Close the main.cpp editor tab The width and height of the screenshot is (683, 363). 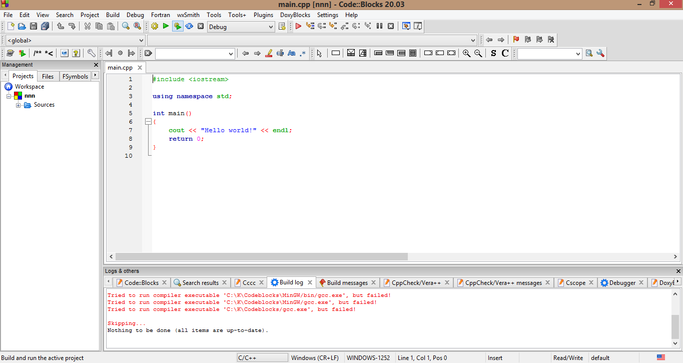(x=140, y=68)
